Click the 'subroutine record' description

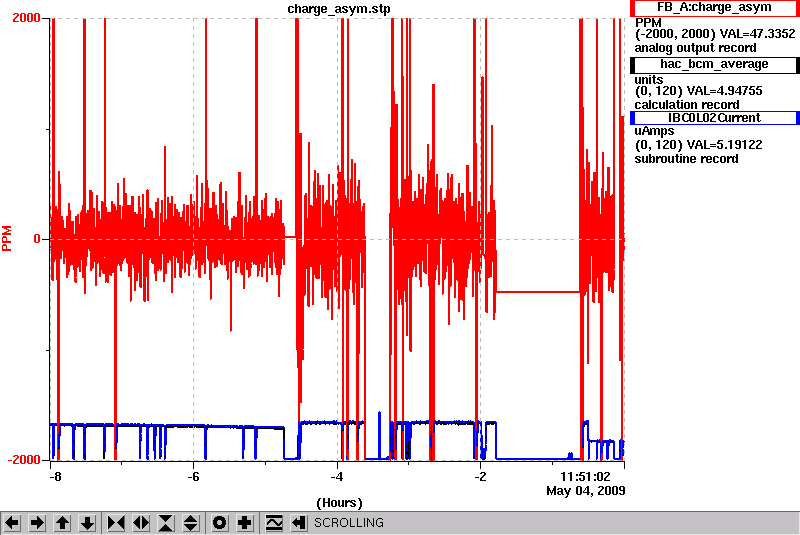[686, 159]
